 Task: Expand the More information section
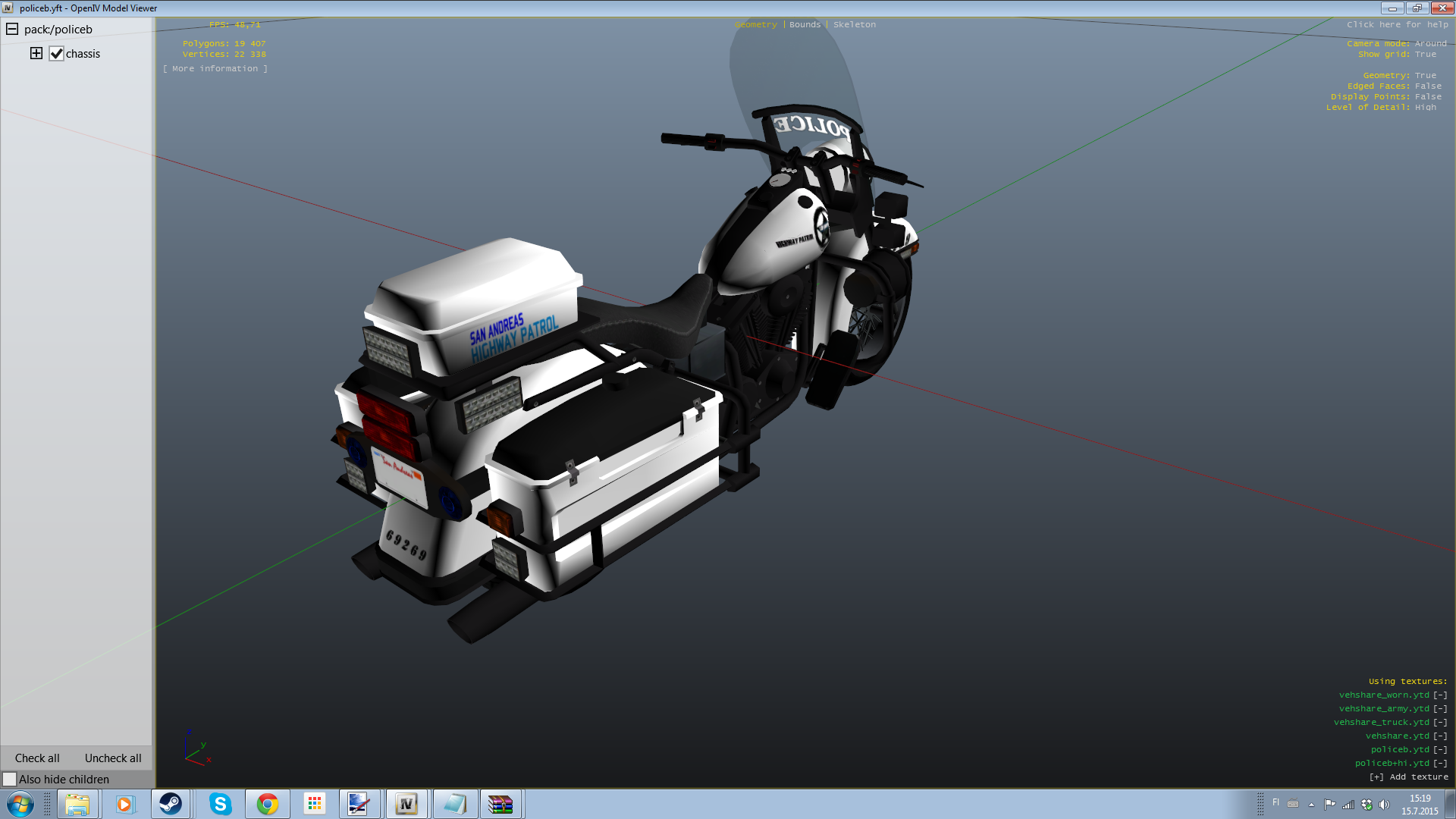[x=215, y=69]
